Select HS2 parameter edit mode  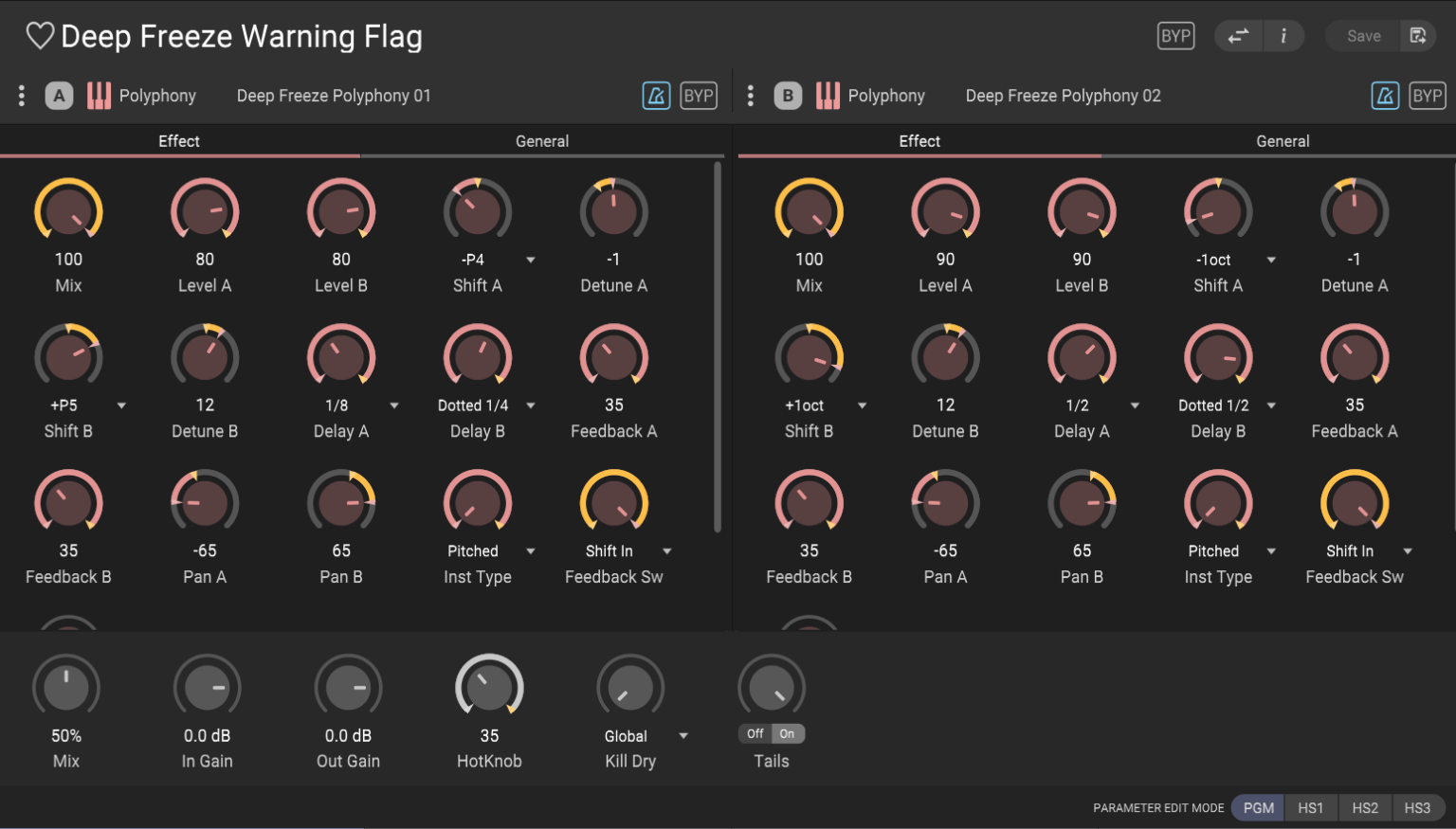(x=1365, y=808)
